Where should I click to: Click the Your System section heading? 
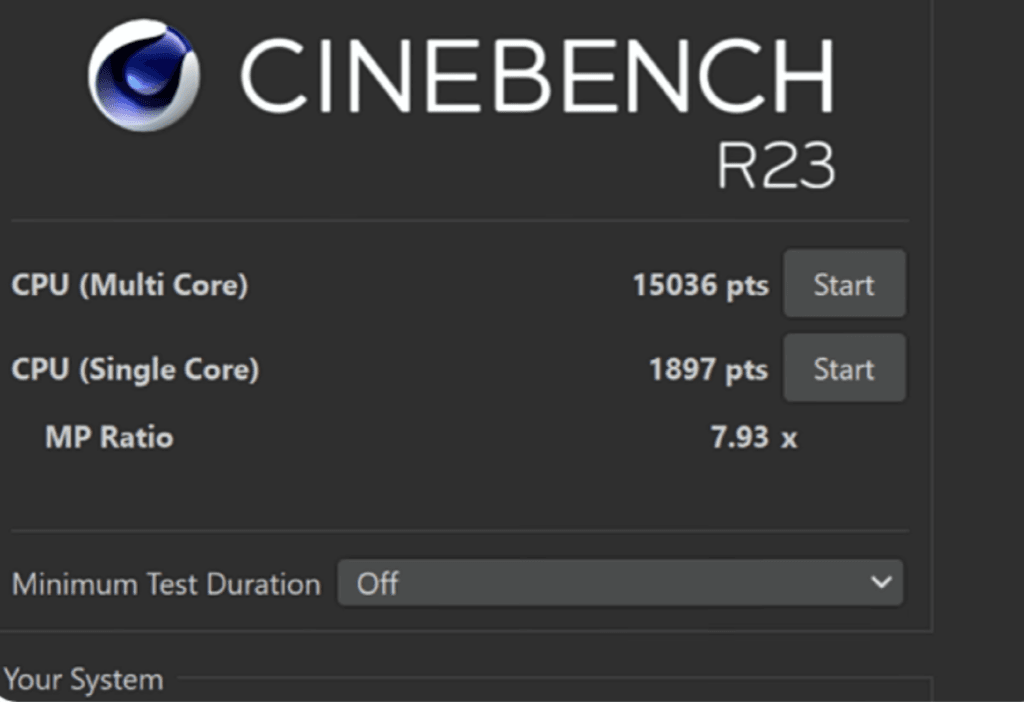(83, 680)
